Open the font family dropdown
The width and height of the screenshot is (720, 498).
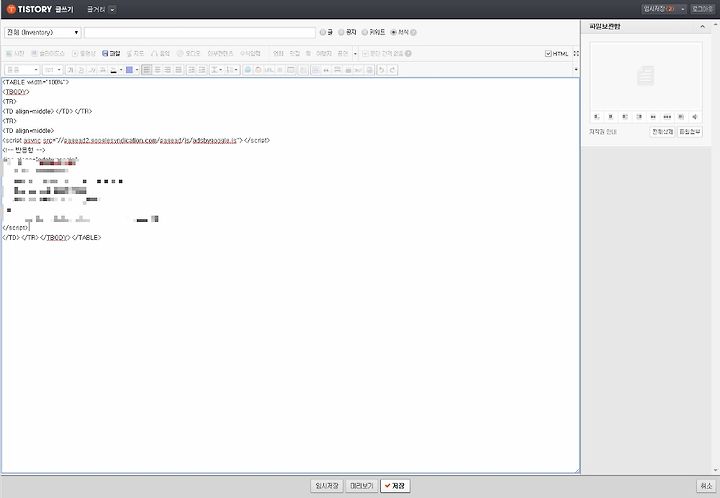point(22,70)
